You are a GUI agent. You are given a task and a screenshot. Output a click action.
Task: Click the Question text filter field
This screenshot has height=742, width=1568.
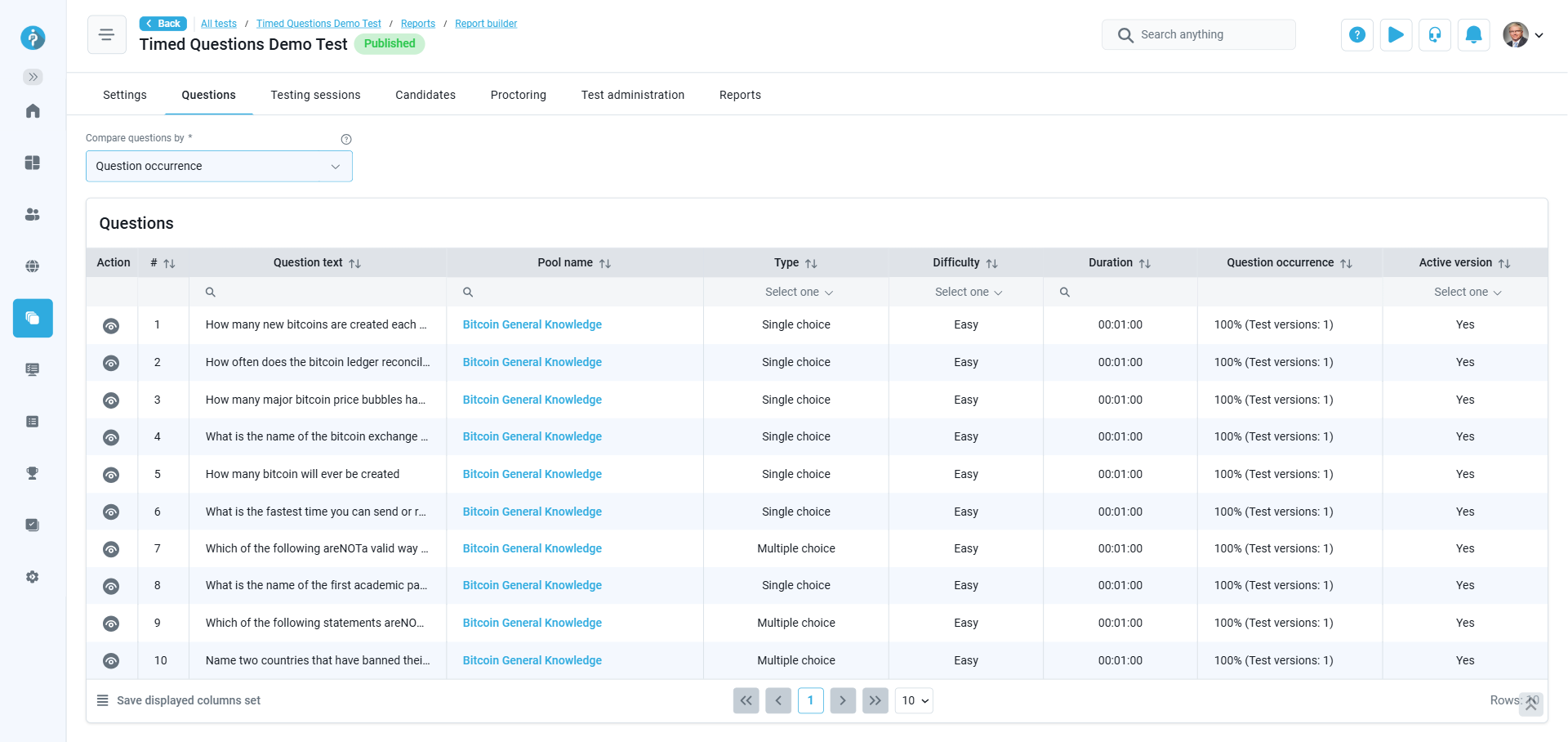tap(318, 292)
